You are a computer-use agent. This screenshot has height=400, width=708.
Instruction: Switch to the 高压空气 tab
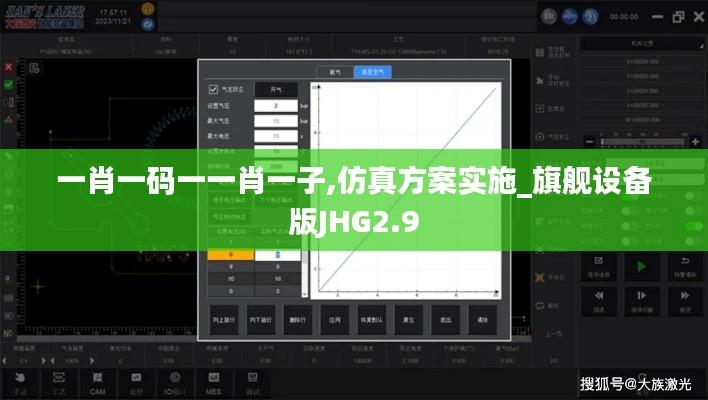pyautogui.click(x=373, y=72)
